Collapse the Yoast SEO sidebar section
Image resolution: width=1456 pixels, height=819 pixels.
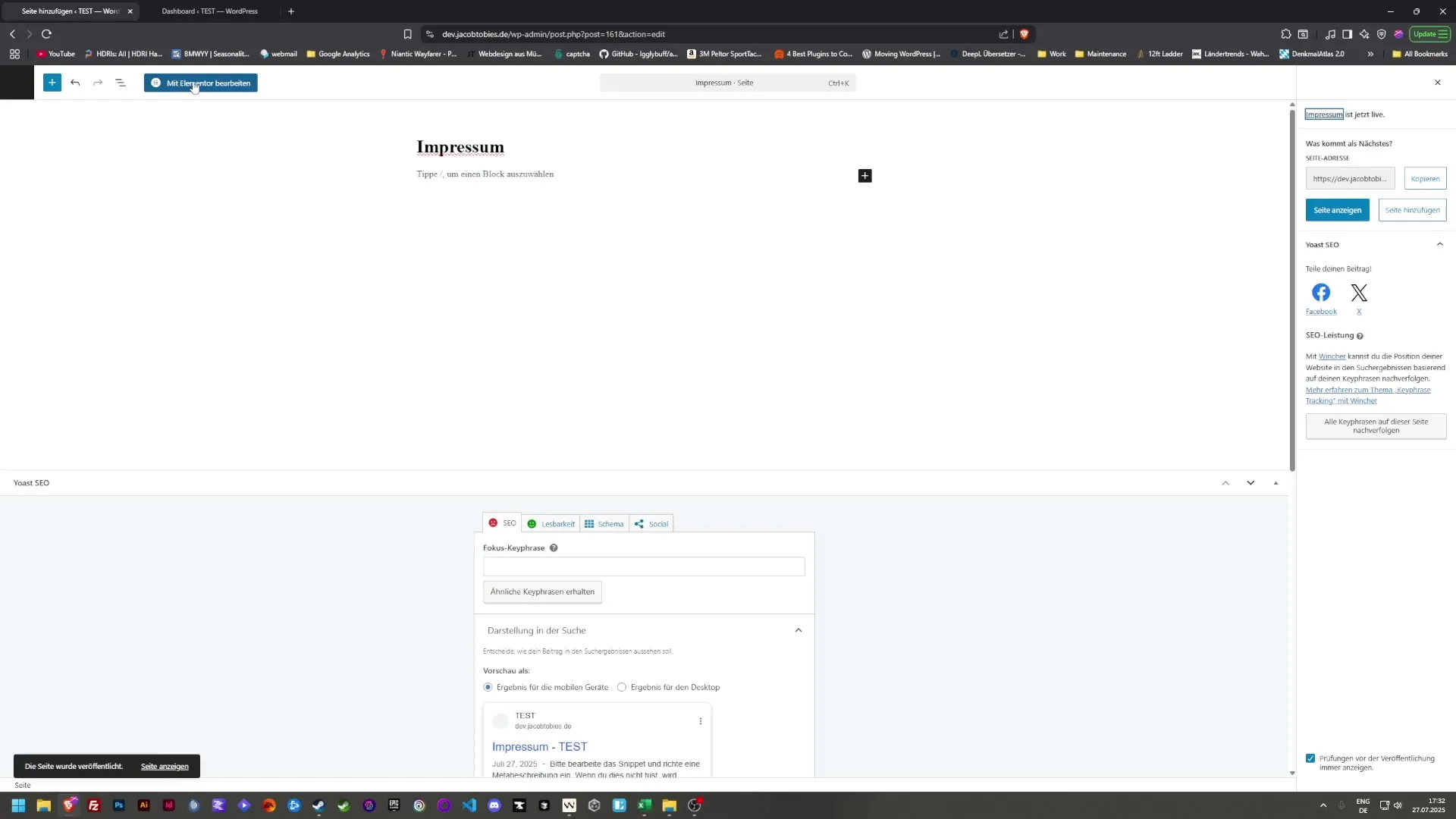tap(1439, 244)
